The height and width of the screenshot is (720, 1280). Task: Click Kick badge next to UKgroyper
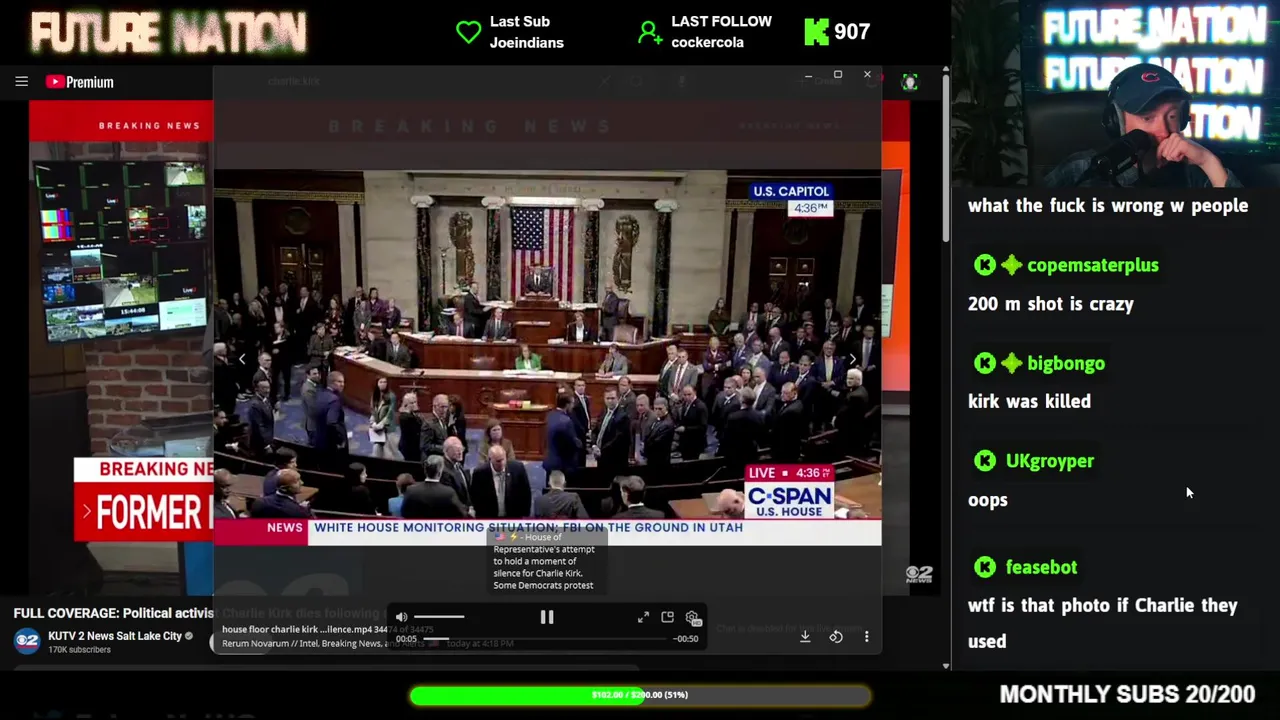pos(985,461)
